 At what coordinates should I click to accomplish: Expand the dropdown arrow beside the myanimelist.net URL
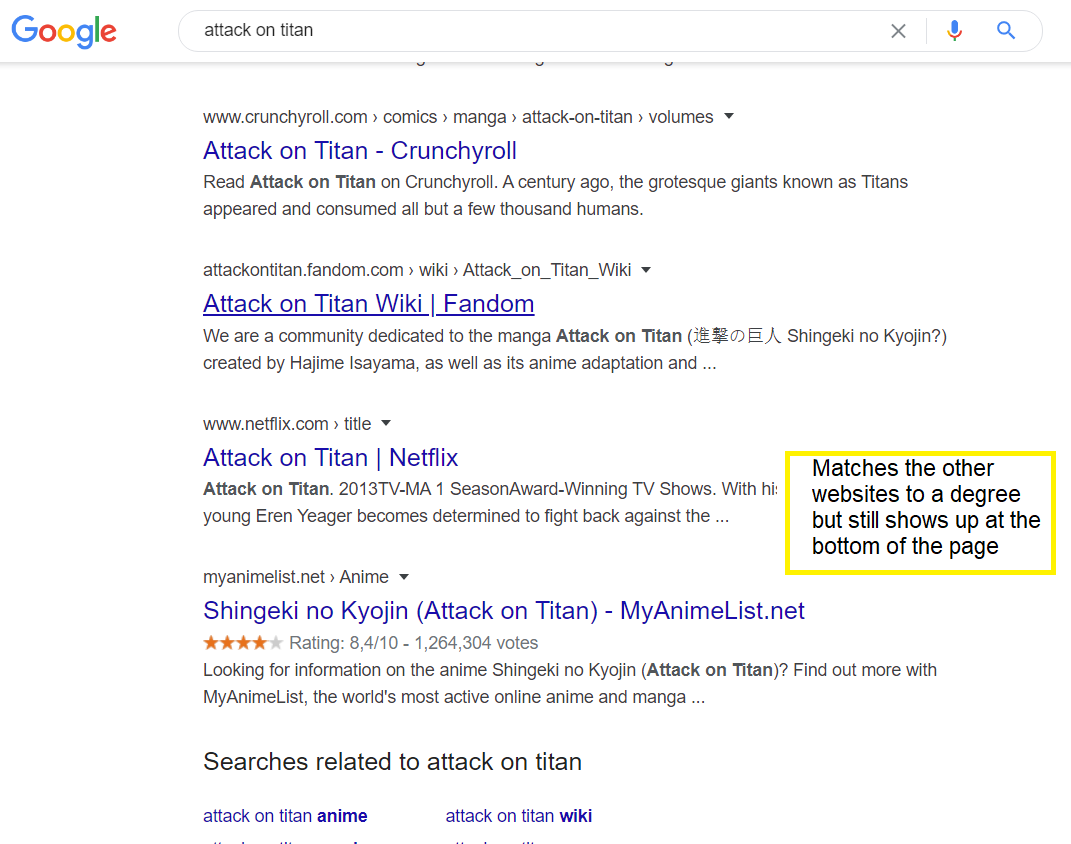404,577
